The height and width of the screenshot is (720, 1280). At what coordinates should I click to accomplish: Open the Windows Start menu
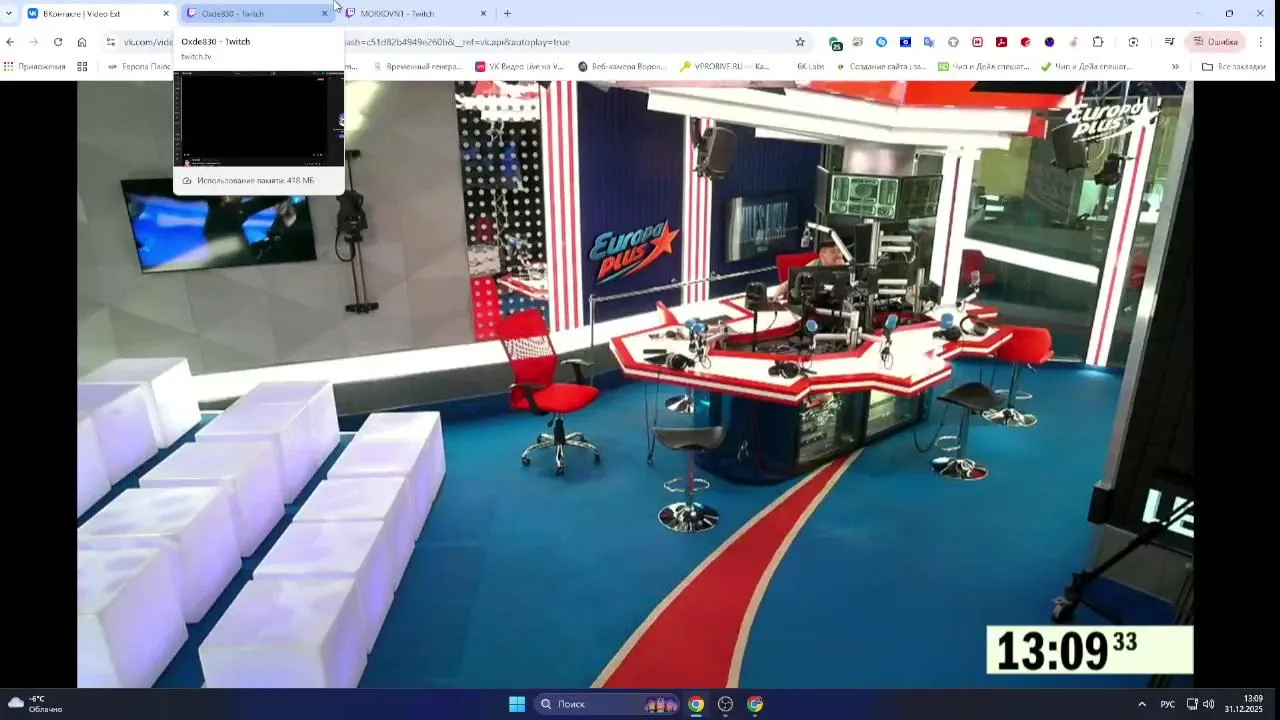pos(517,704)
